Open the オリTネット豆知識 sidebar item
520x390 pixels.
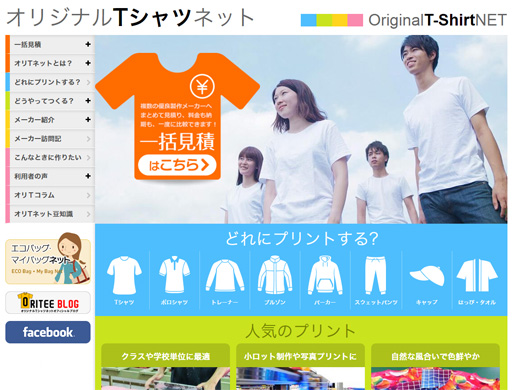coord(50,214)
